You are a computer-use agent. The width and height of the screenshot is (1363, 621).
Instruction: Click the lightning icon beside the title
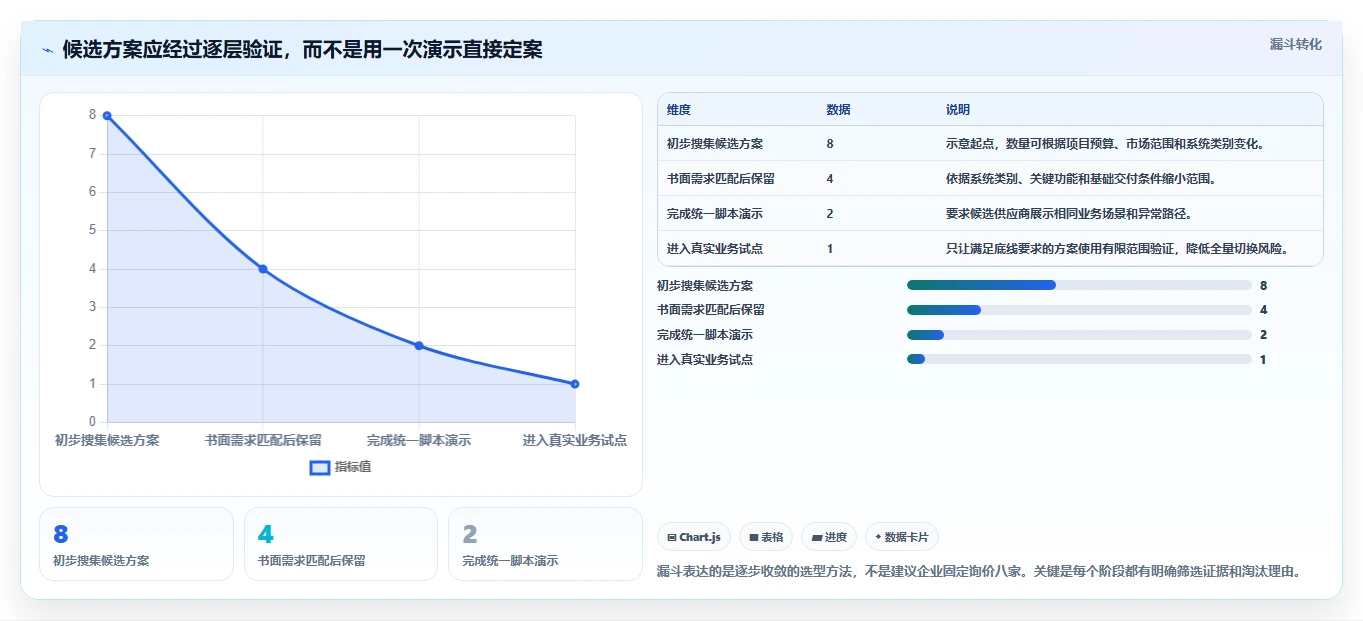[x=48, y=50]
